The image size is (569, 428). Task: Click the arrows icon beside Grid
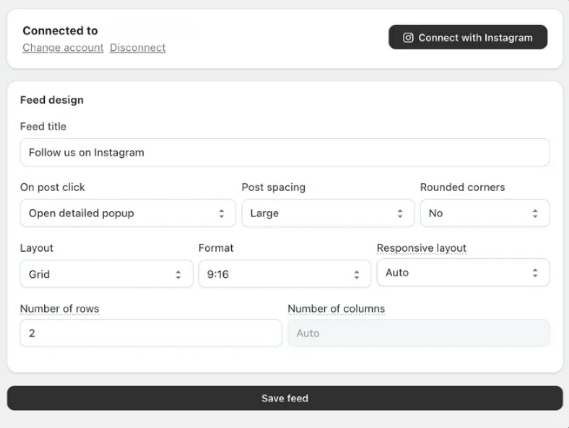(x=178, y=274)
